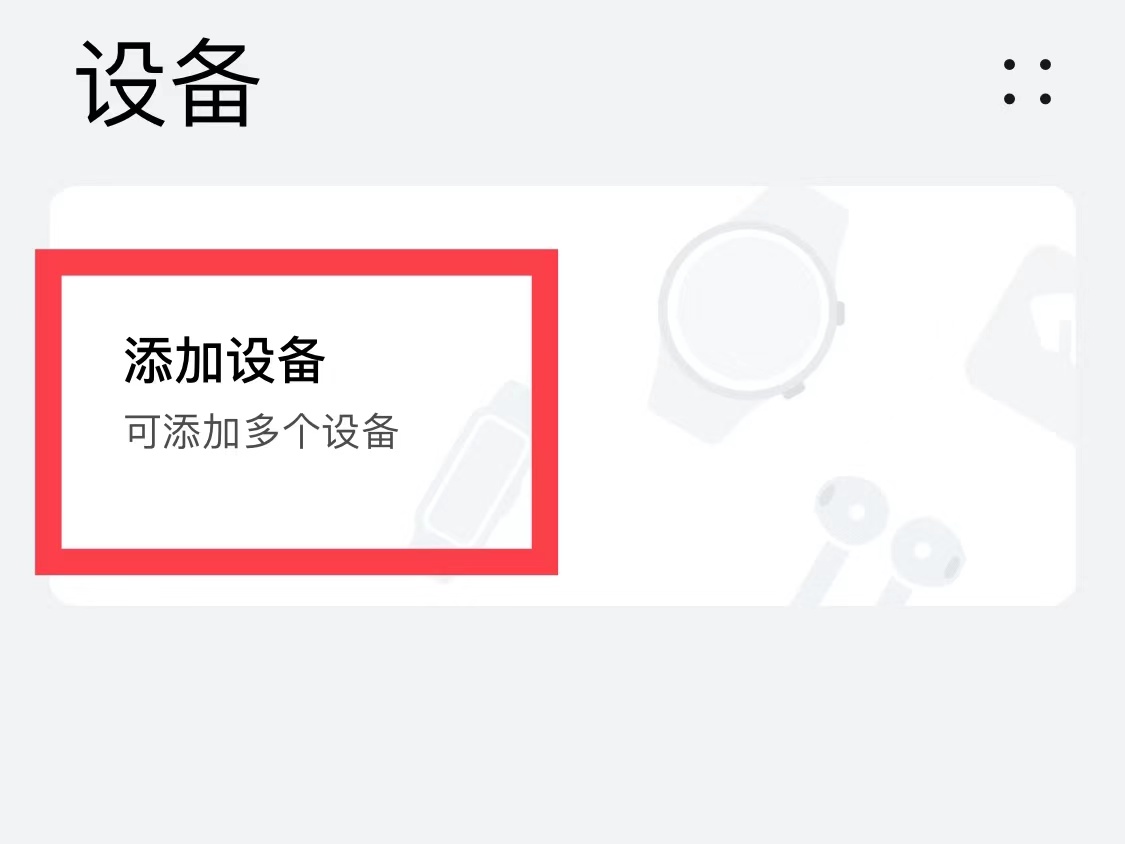
Task: Click the 添加设备 bold title
Action: (x=225, y=360)
